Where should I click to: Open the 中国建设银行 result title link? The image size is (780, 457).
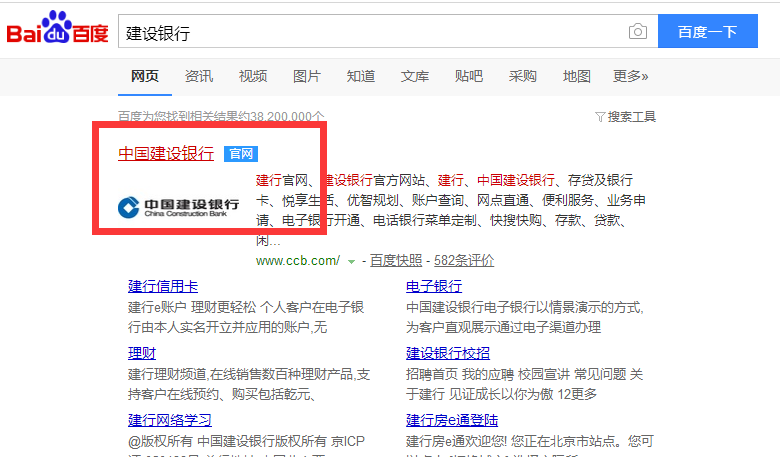pyautogui.click(x=166, y=154)
